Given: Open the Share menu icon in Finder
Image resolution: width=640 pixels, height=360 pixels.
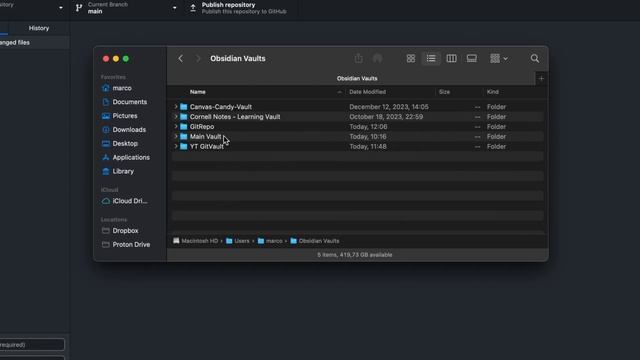Looking at the screenshot, I should [358, 58].
